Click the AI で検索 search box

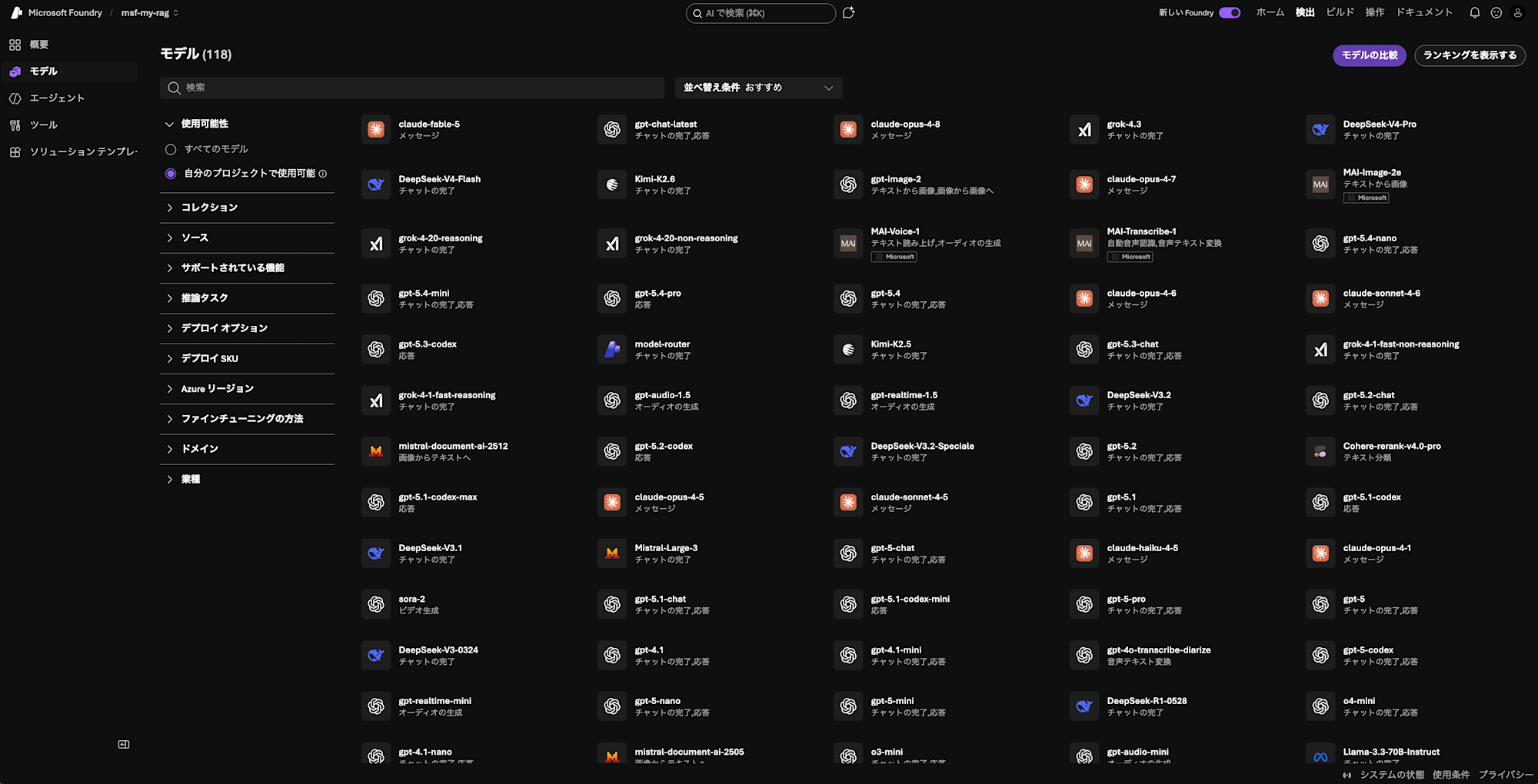[761, 13]
